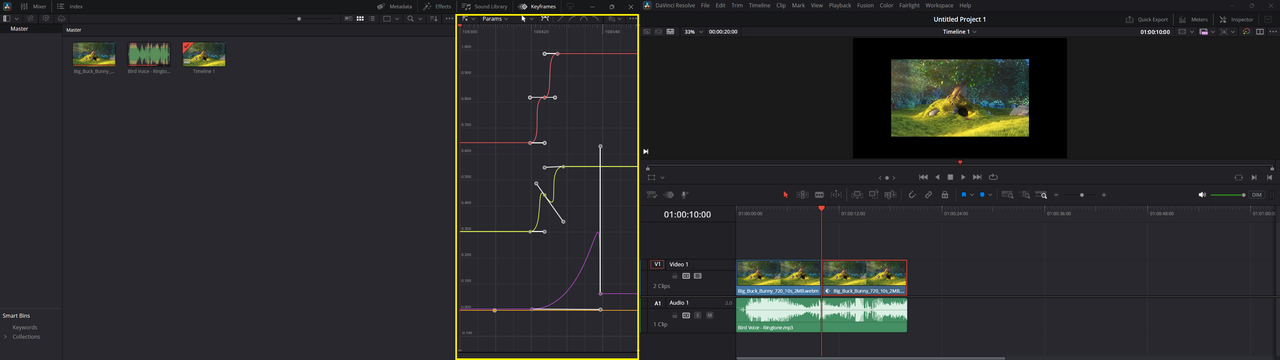
Task: Open the Fairlight menu
Action: 909,6
